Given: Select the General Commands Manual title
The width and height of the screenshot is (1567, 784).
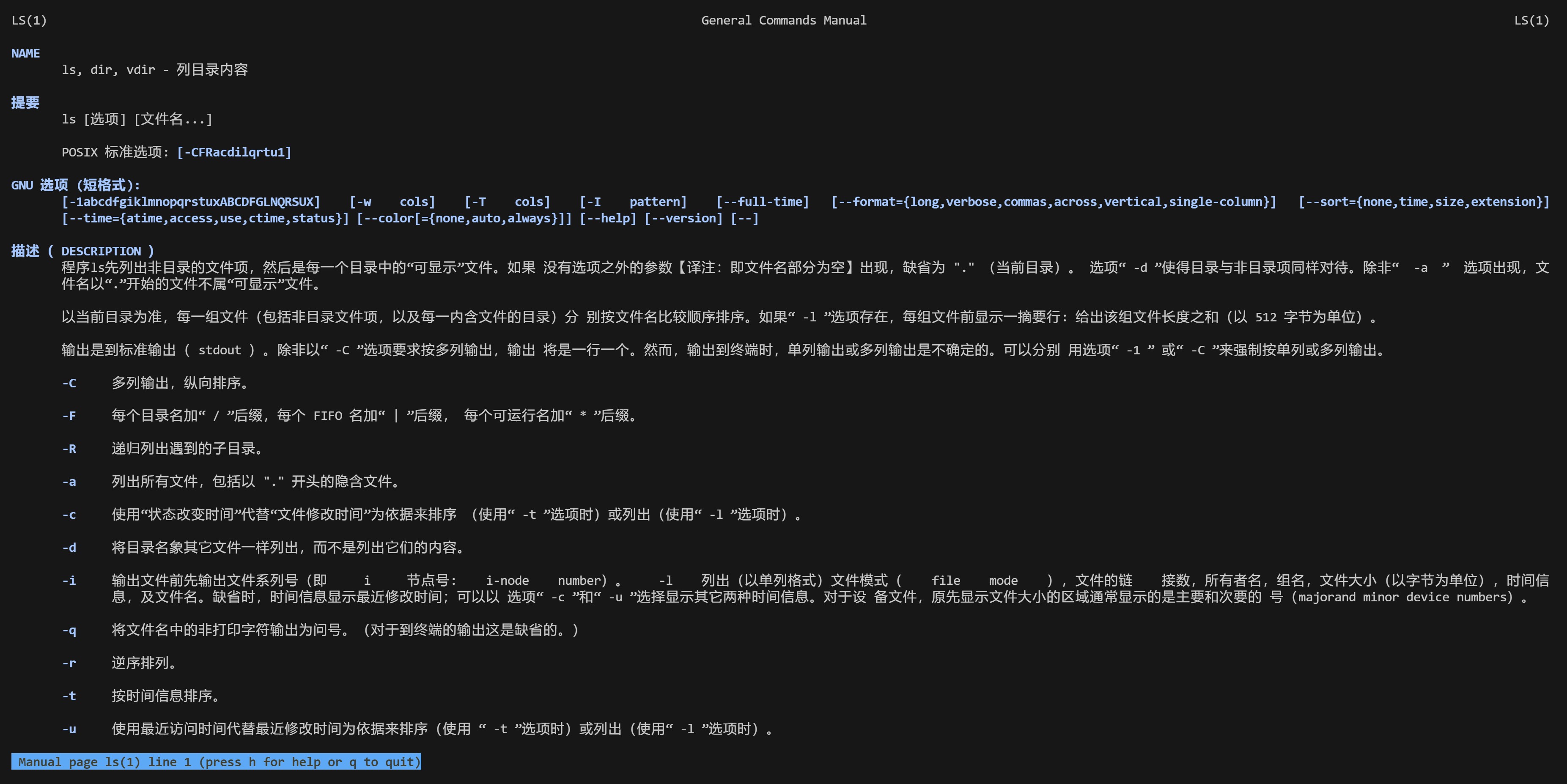Looking at the screenshot, I should (783, 20).
